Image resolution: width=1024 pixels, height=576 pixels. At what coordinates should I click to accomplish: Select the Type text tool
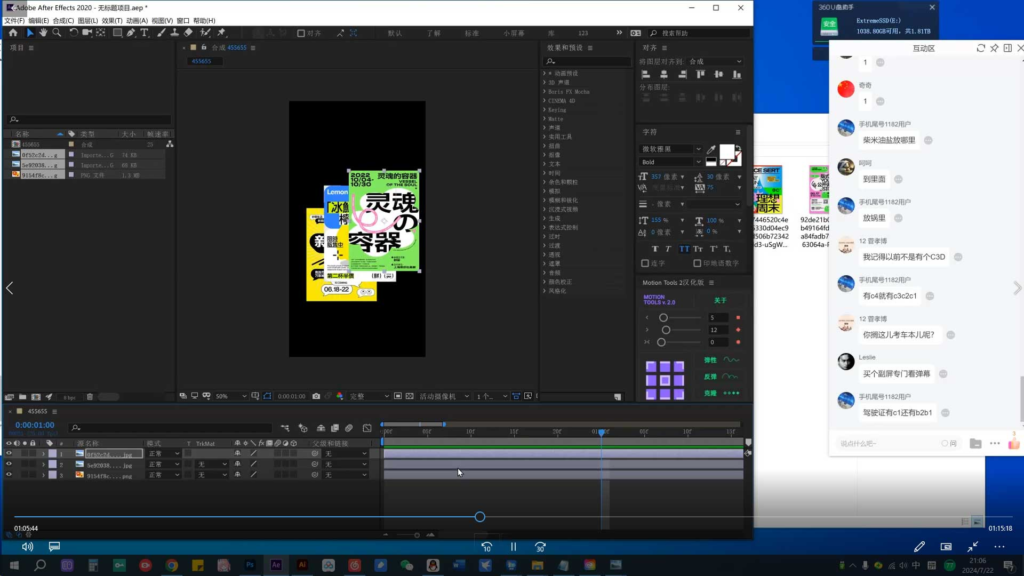(x=145, y=33)
